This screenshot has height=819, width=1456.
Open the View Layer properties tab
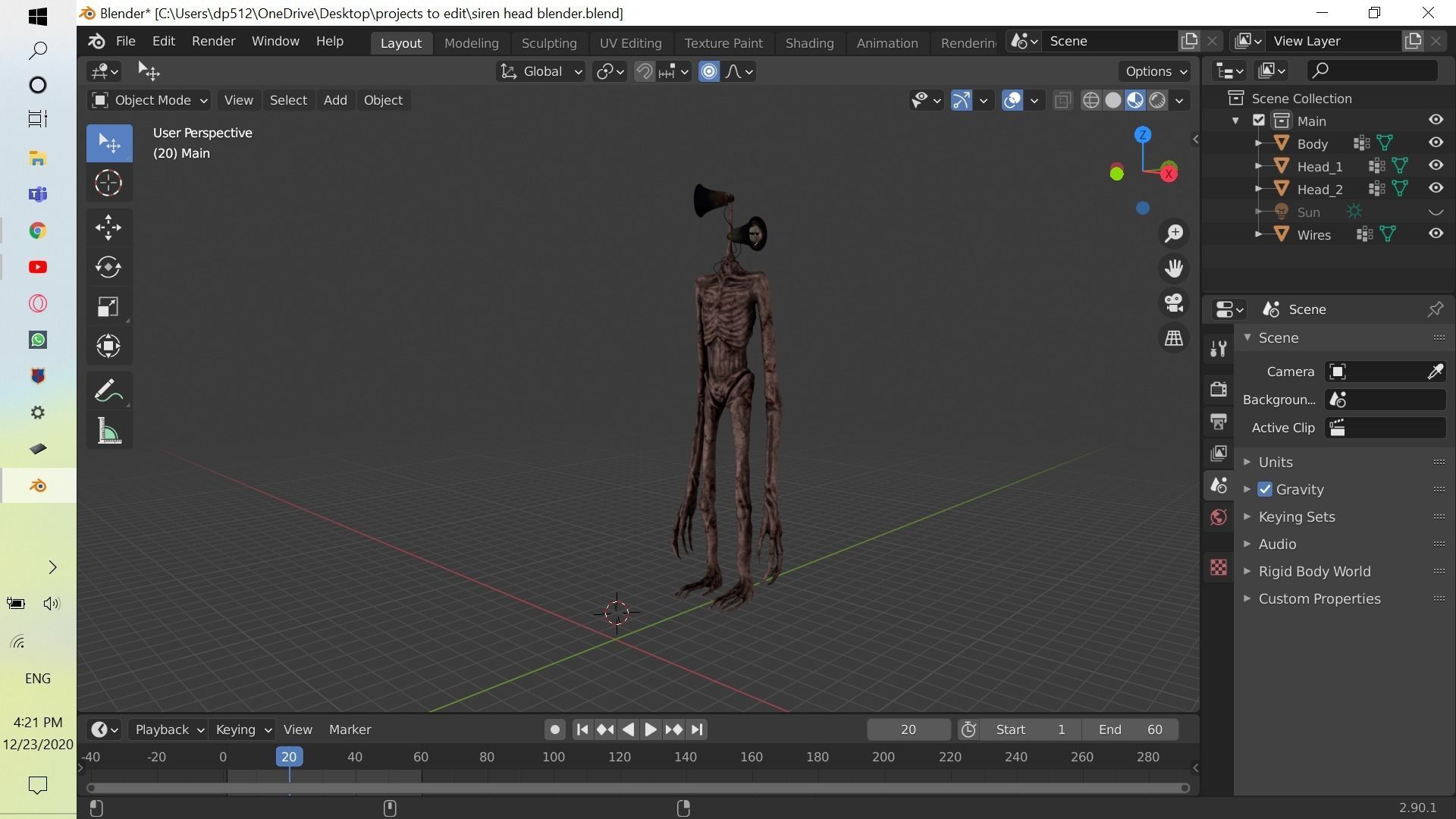1219,453
